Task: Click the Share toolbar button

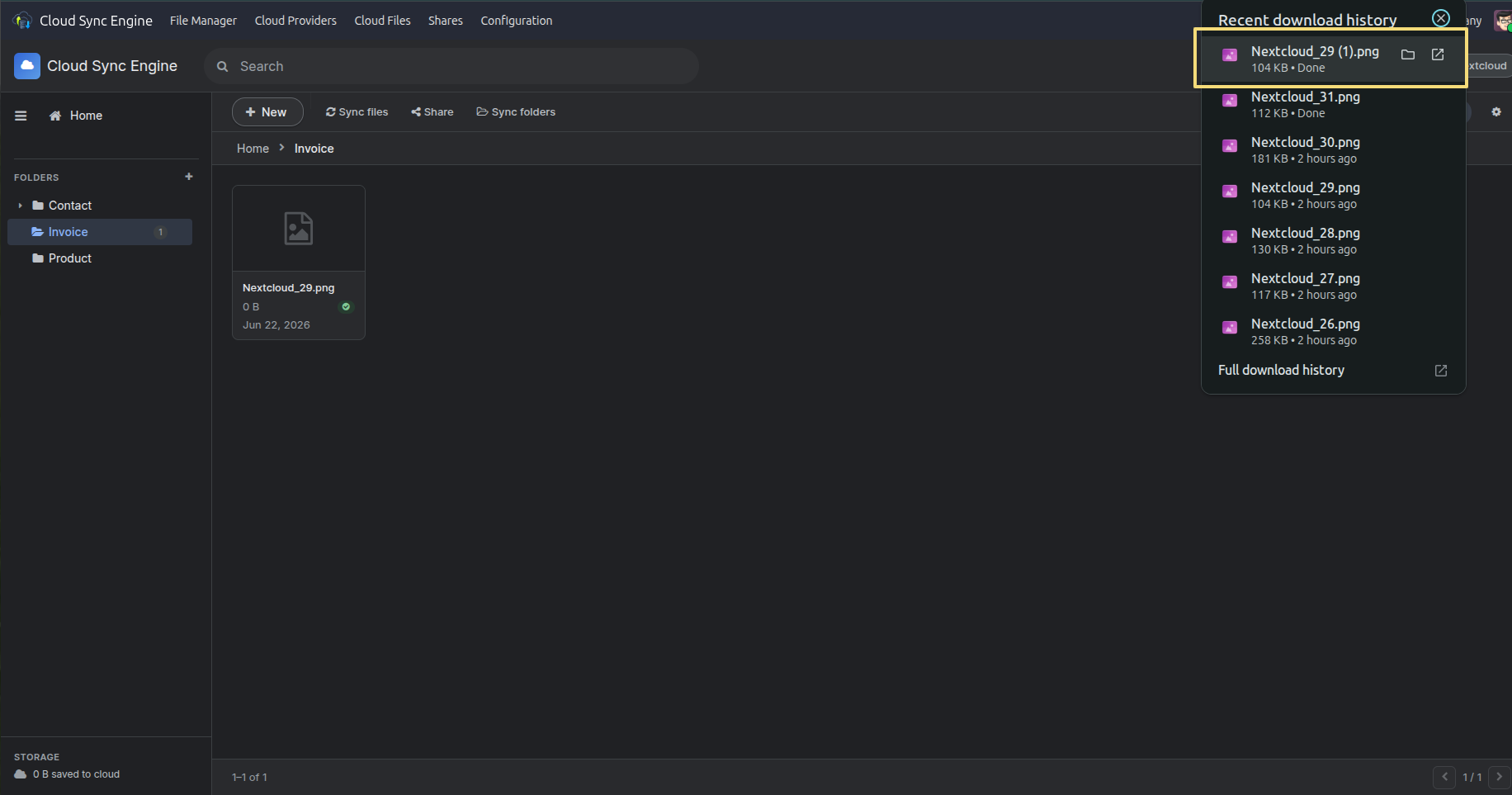Action: 432,112
